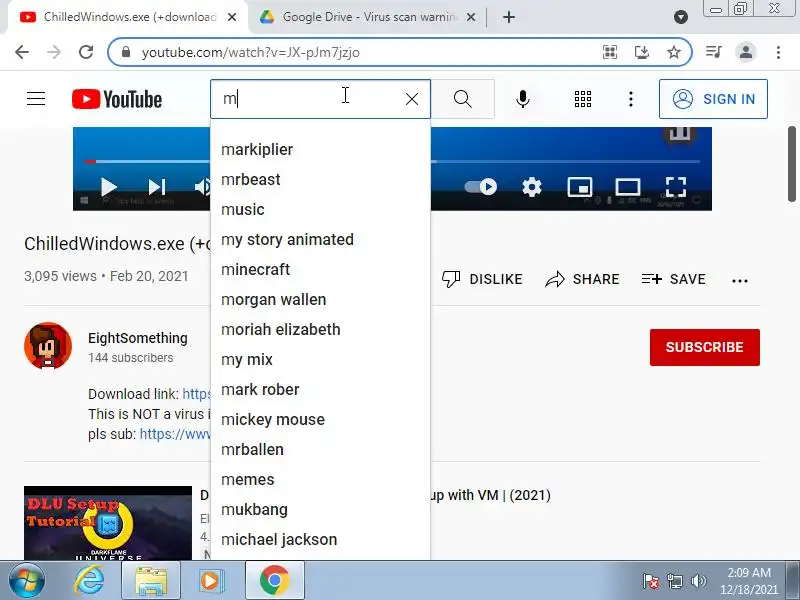The height and width of the screenshot is (600, 800).
Task: Click the Share button
Action: coord(582,279)
